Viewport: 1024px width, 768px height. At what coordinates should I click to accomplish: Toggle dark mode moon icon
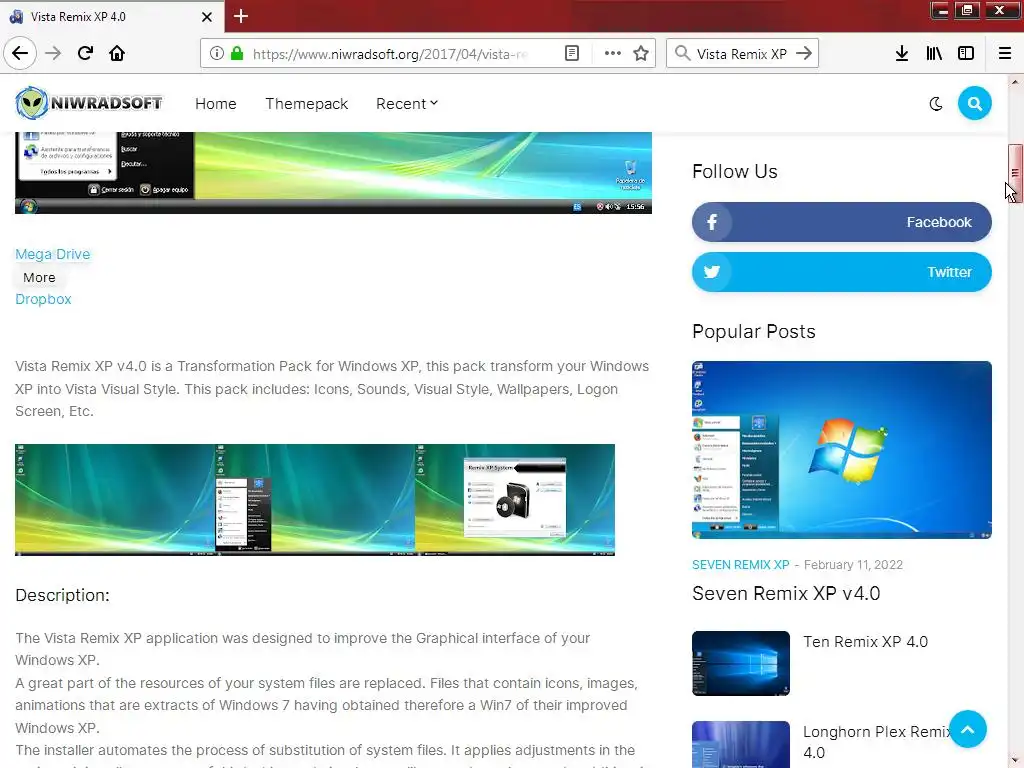click(x=936, y=104)
